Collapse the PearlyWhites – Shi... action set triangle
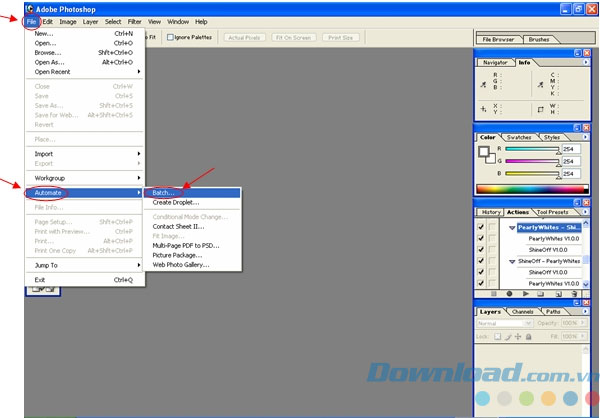The width and height of the screenshot is (600, 418). [x=512, y=228]
